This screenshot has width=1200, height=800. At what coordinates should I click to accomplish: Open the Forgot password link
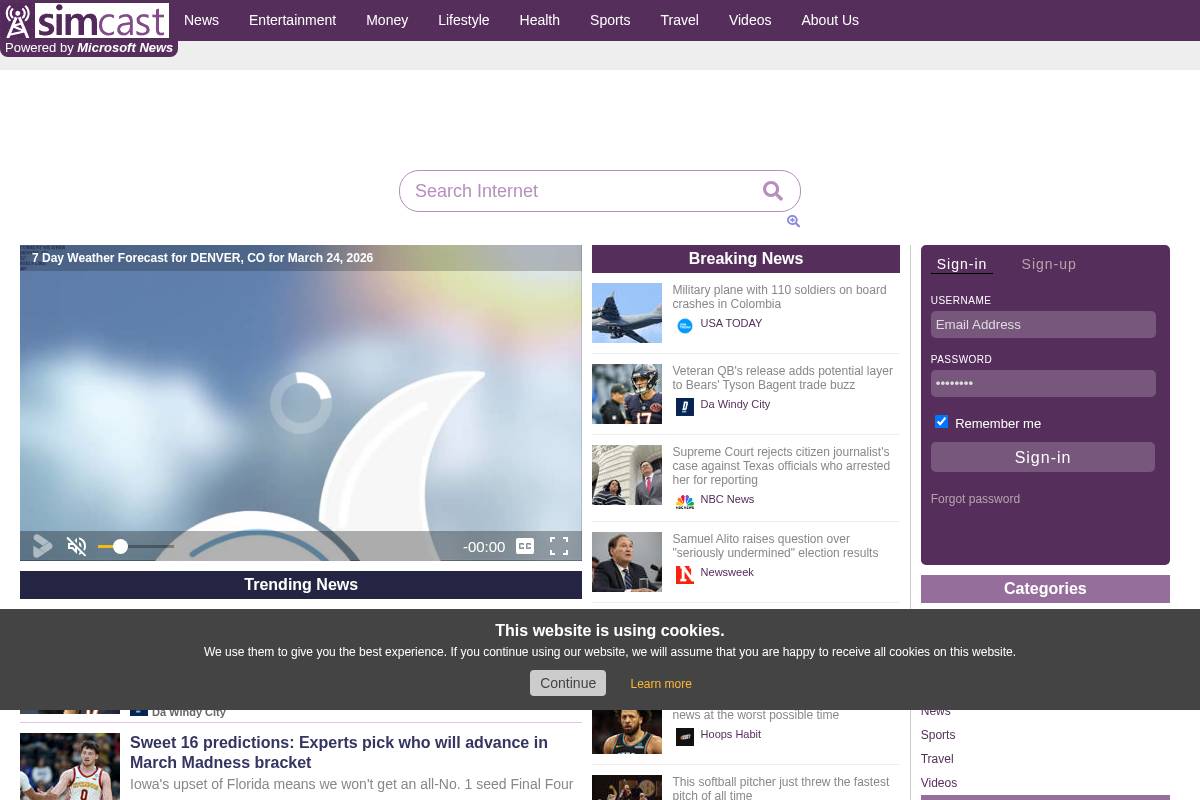(x=975, y=499)
